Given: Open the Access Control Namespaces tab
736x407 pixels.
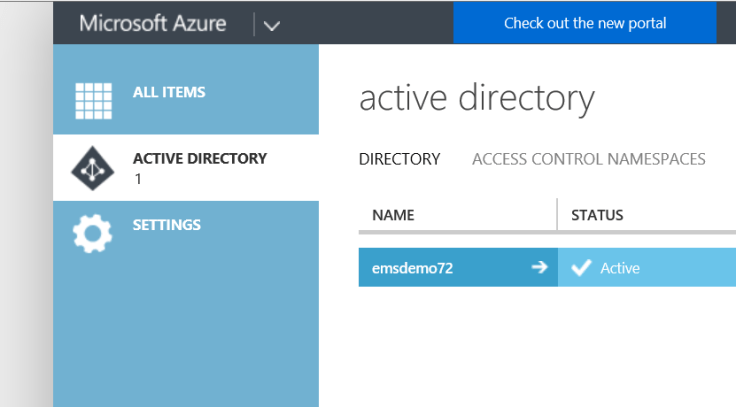Looking at the screenshot, I should point(588,159).
